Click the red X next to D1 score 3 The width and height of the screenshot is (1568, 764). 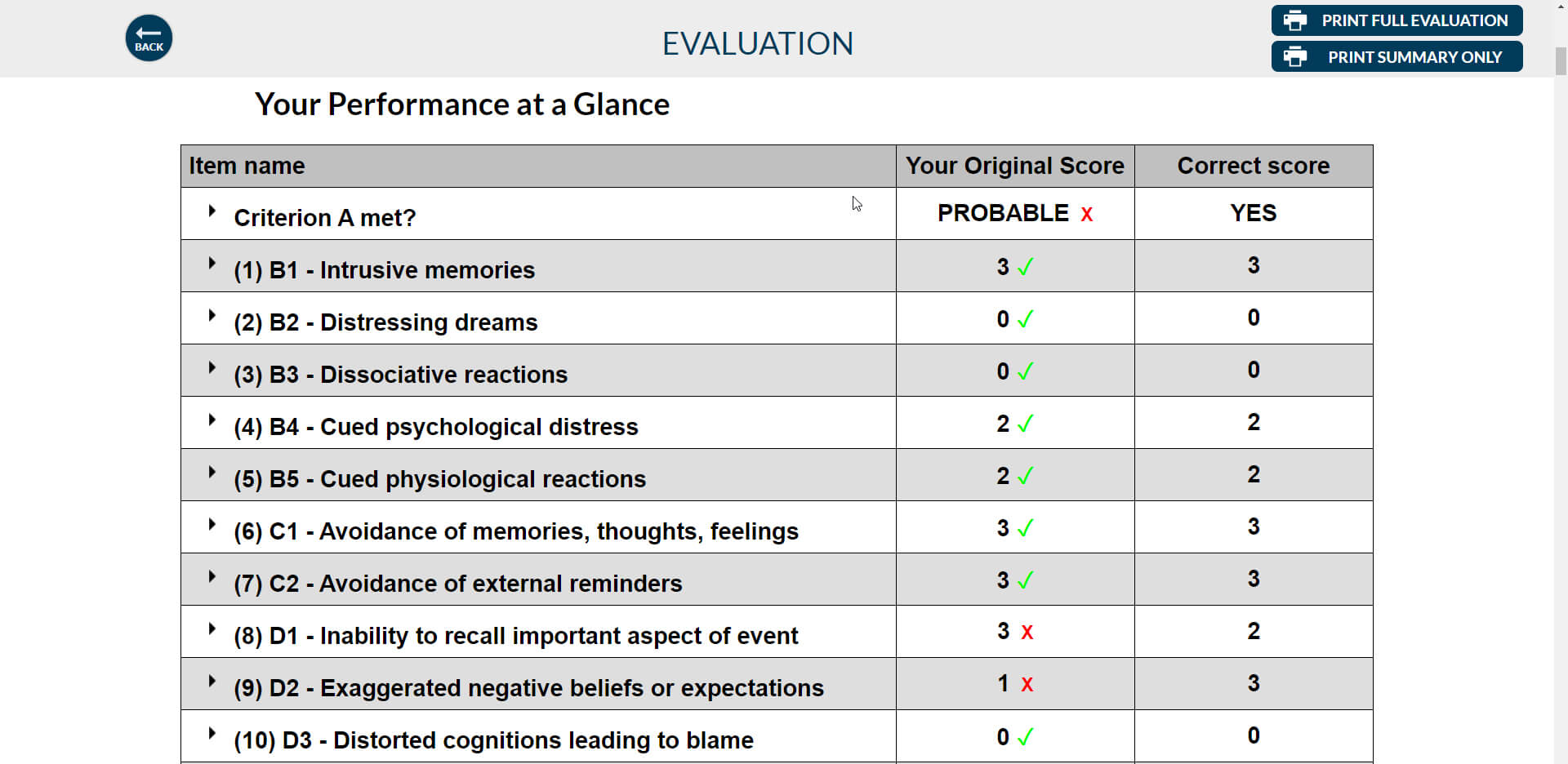pyautogui.click(x=1027, y=632)
